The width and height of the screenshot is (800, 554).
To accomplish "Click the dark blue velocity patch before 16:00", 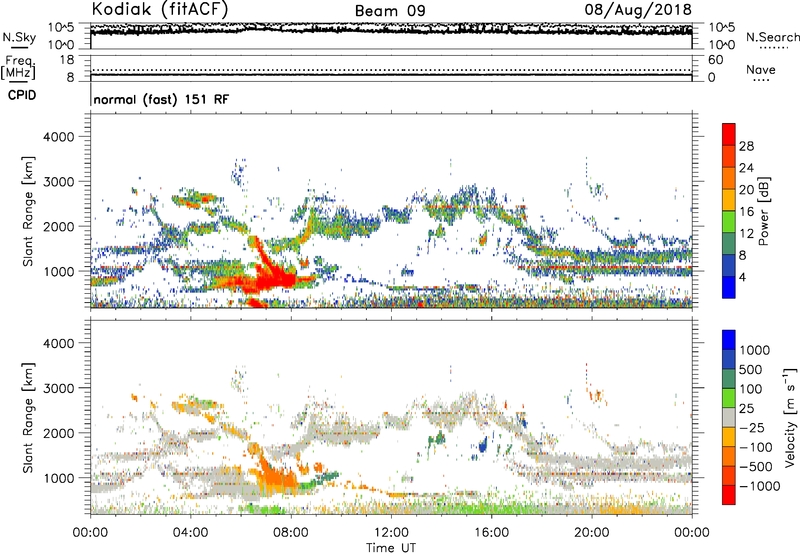I will (x=482, y=445).
